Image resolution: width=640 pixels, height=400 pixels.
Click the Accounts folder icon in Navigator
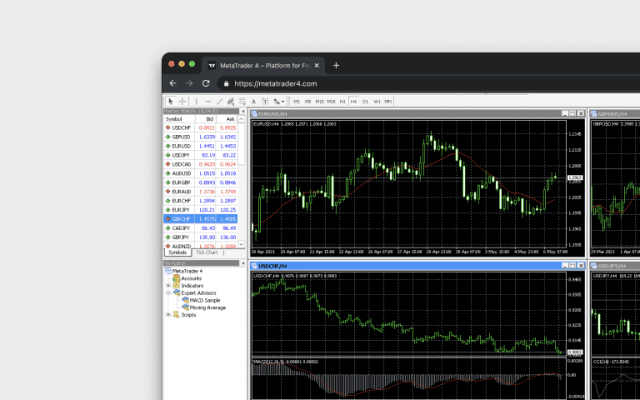point(174,278)
